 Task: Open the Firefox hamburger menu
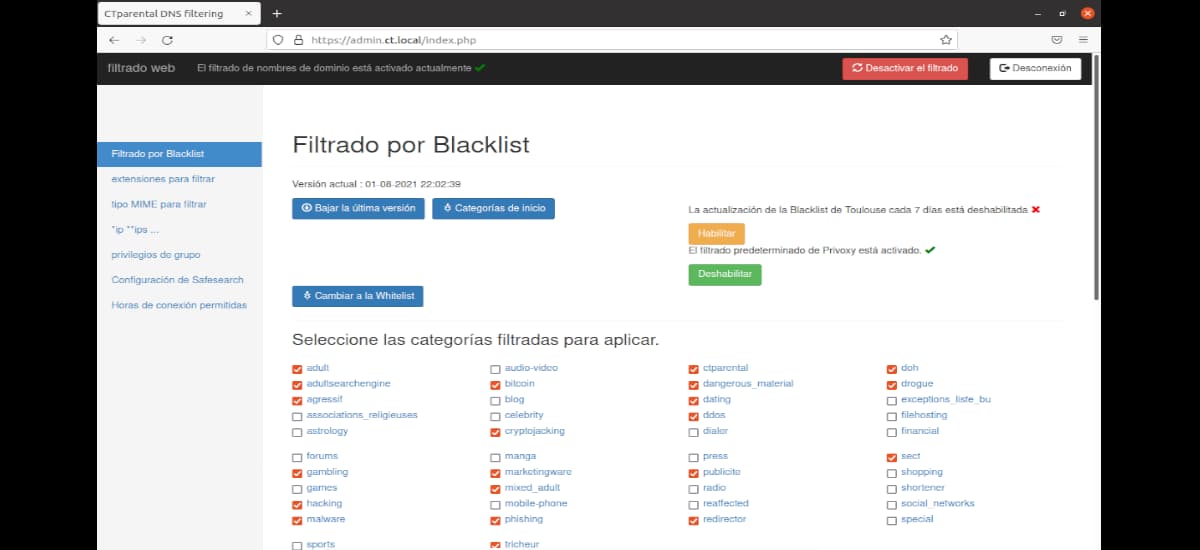pyautogui.click(x=1083, y=40)
